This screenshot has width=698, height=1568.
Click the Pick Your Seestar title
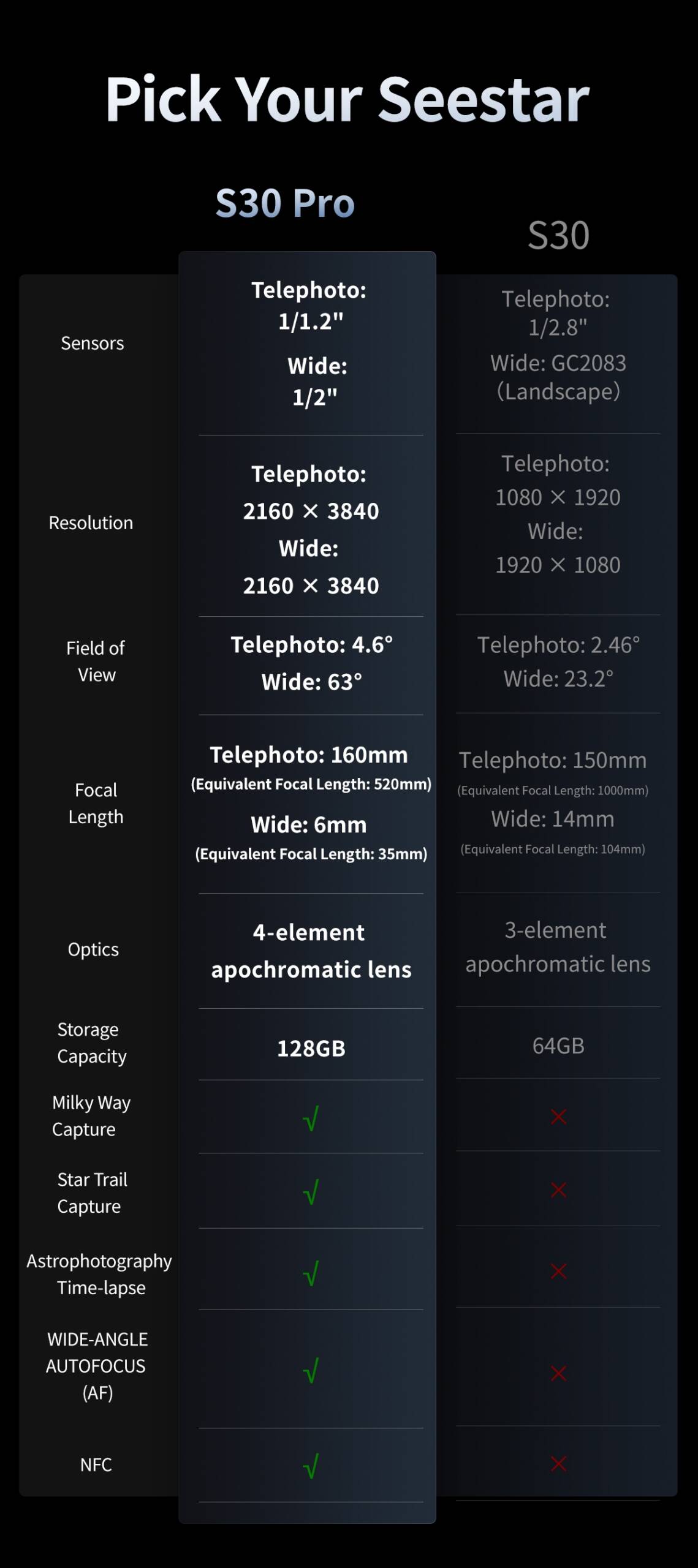347,100
